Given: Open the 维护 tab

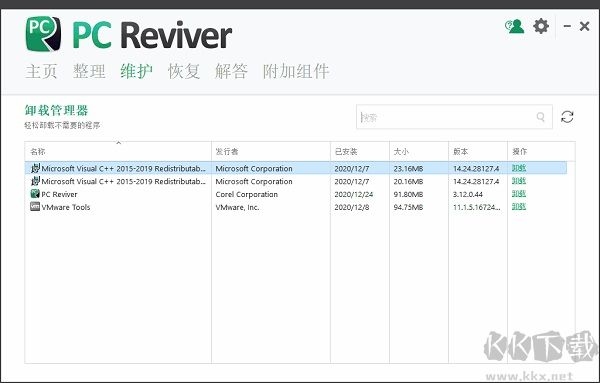Looking at the screenshot, I should (137, 71).
